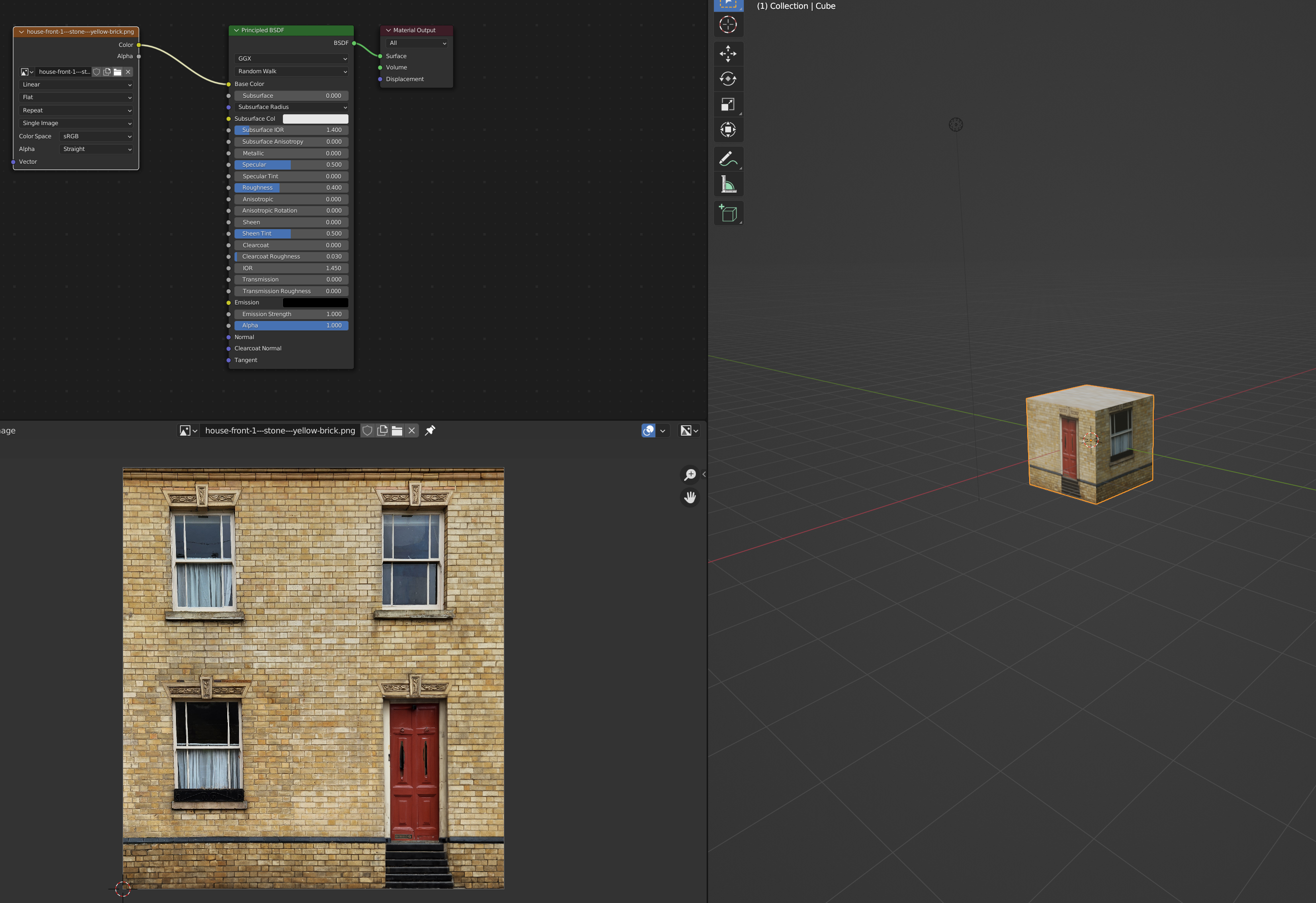Viewport: 1316px width, 903px height.
Task: Click the zoom view button in image editor
Action: [x=690, y=474]
